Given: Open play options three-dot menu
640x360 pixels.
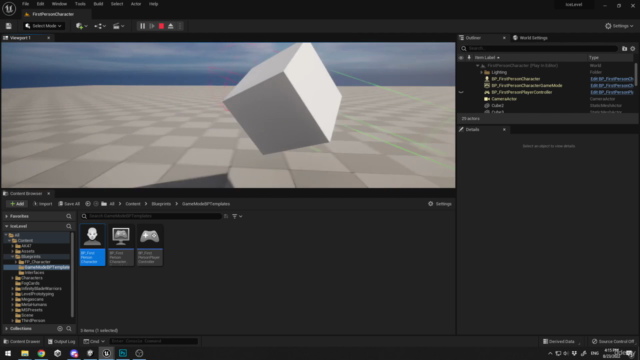Looking at the screenshot, I should (x=180, y=26).
